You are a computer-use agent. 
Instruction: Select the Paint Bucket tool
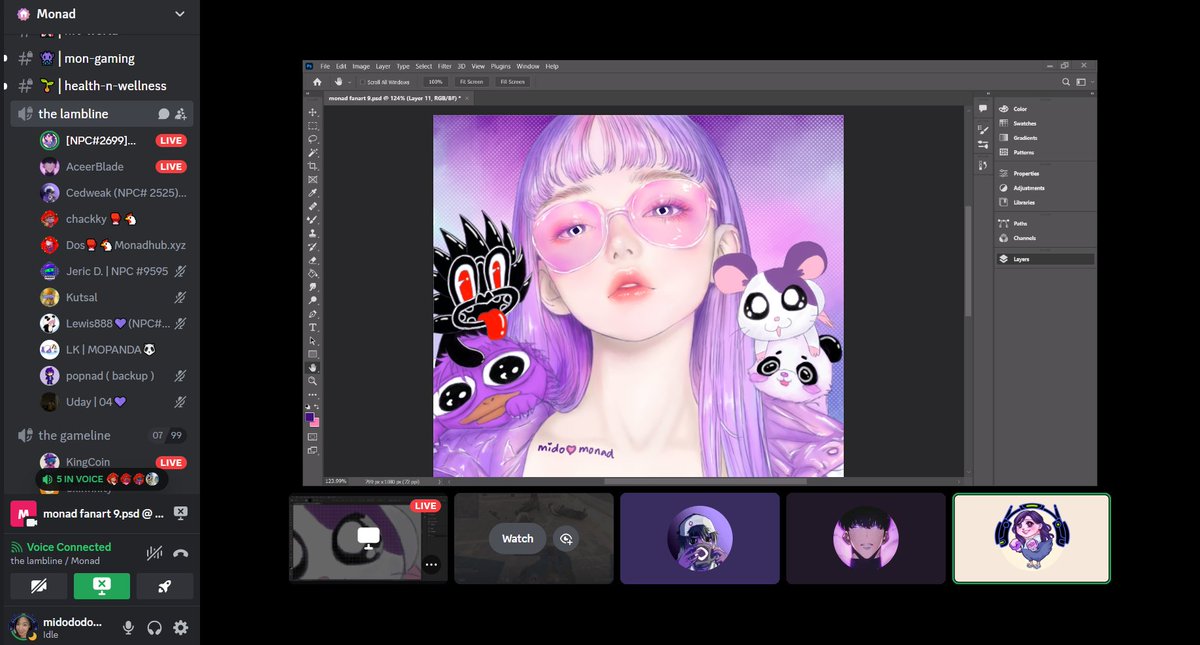tap(313, 273)
